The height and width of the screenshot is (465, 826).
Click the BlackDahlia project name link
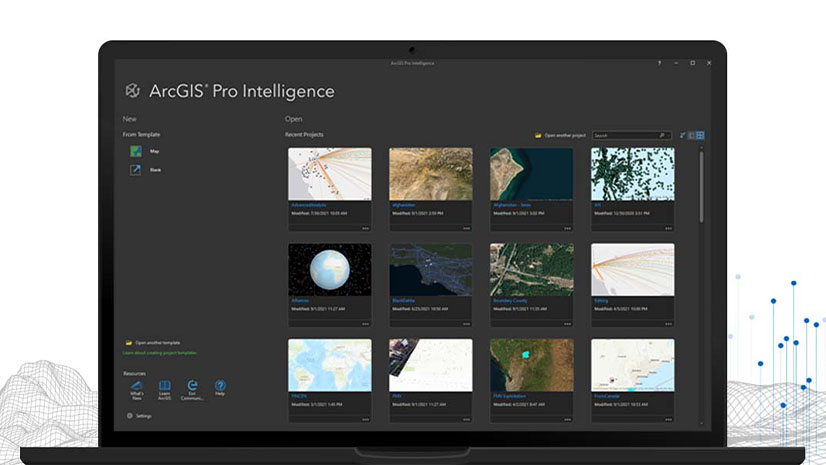(x=404, y=300)
